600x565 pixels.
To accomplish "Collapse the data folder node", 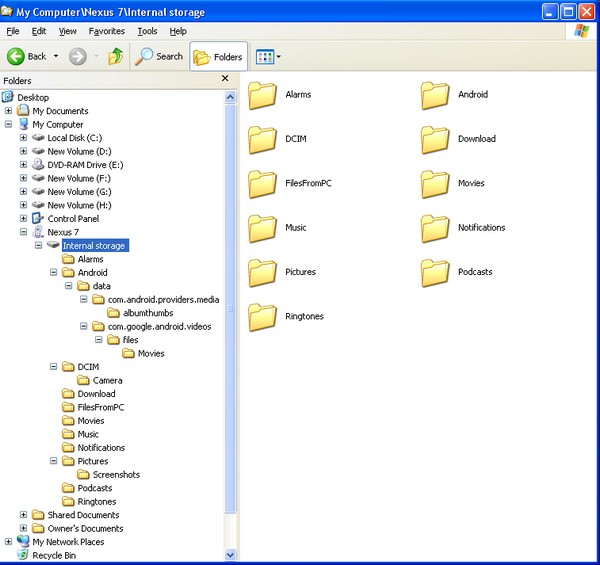I will [68, 286].
